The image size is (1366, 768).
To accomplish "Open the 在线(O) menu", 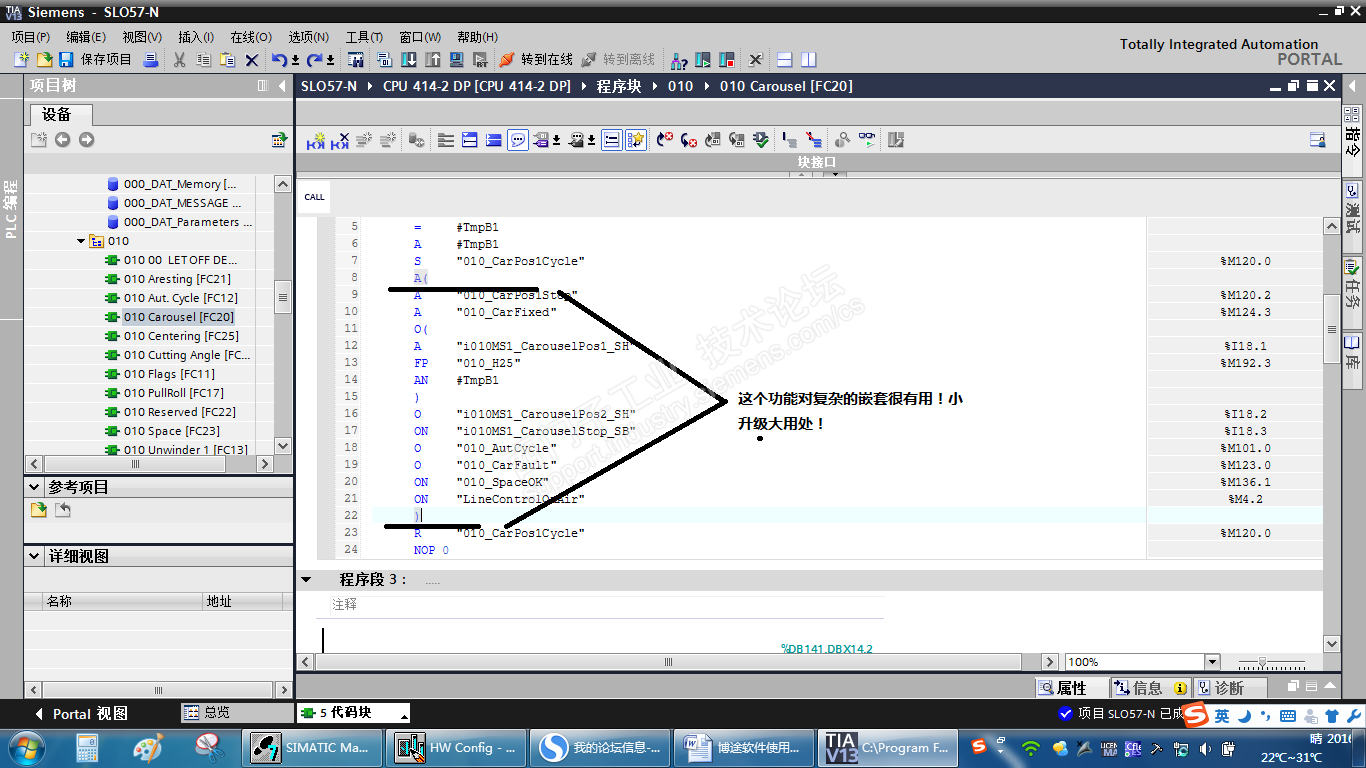I will 251,37.
